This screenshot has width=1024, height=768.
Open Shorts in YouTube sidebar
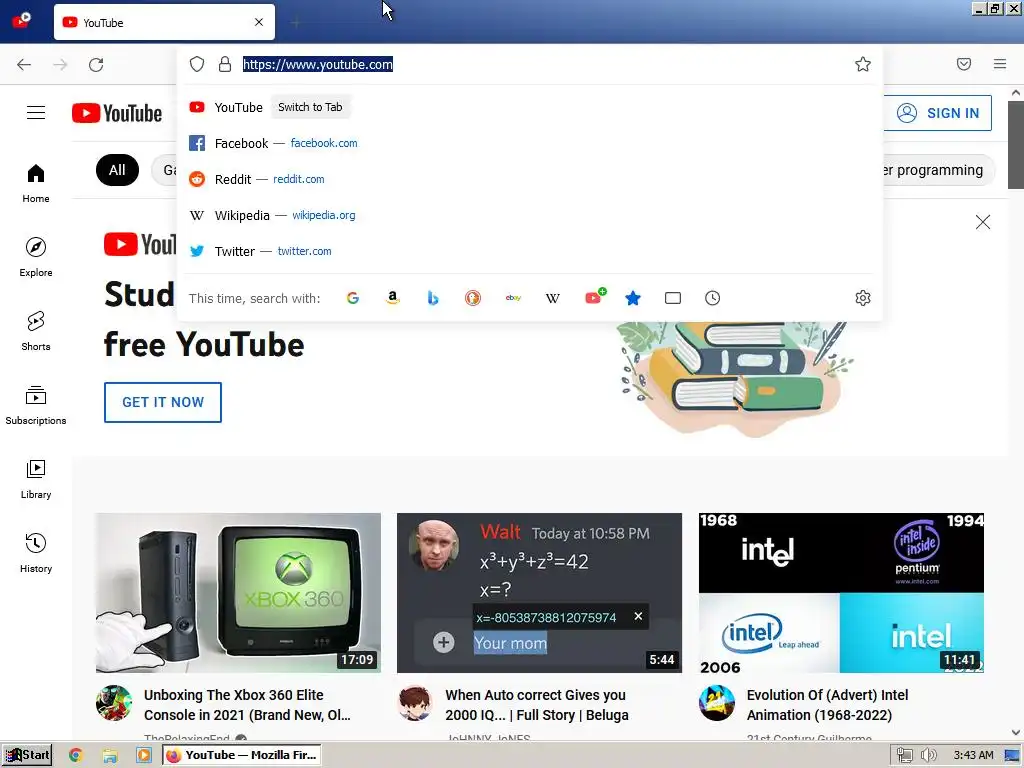[36, 331]
